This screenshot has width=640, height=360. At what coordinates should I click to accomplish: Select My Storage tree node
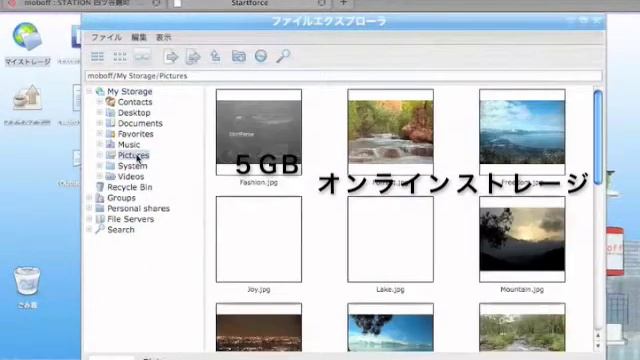(x=129, y=91)
